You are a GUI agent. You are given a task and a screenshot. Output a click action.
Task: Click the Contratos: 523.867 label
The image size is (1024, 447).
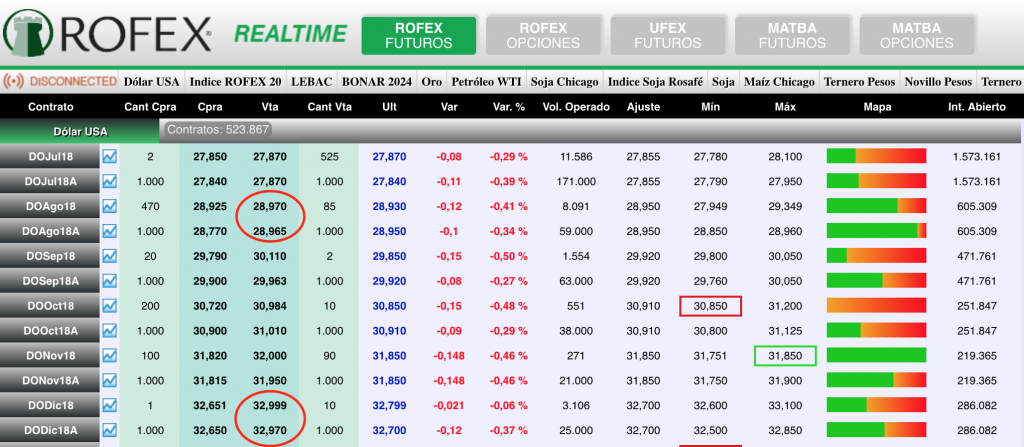(x=218, y=129)
